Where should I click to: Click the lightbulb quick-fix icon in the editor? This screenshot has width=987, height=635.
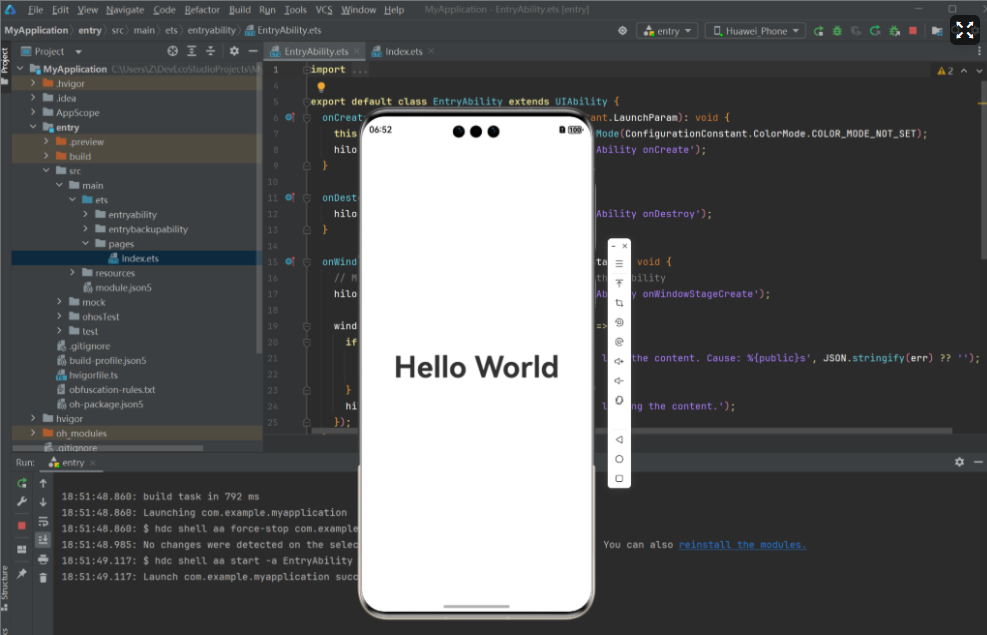click(x=321, y=86)
